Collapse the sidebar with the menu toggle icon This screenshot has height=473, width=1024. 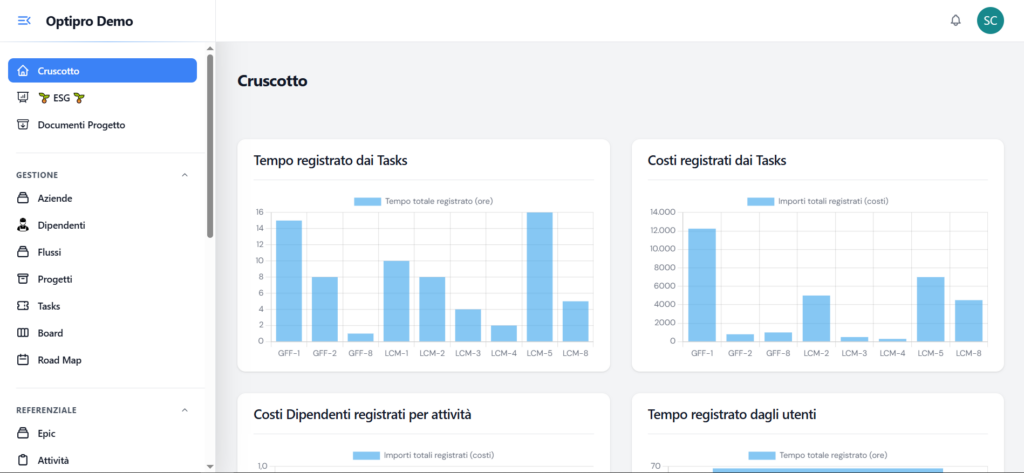point(25,21)
